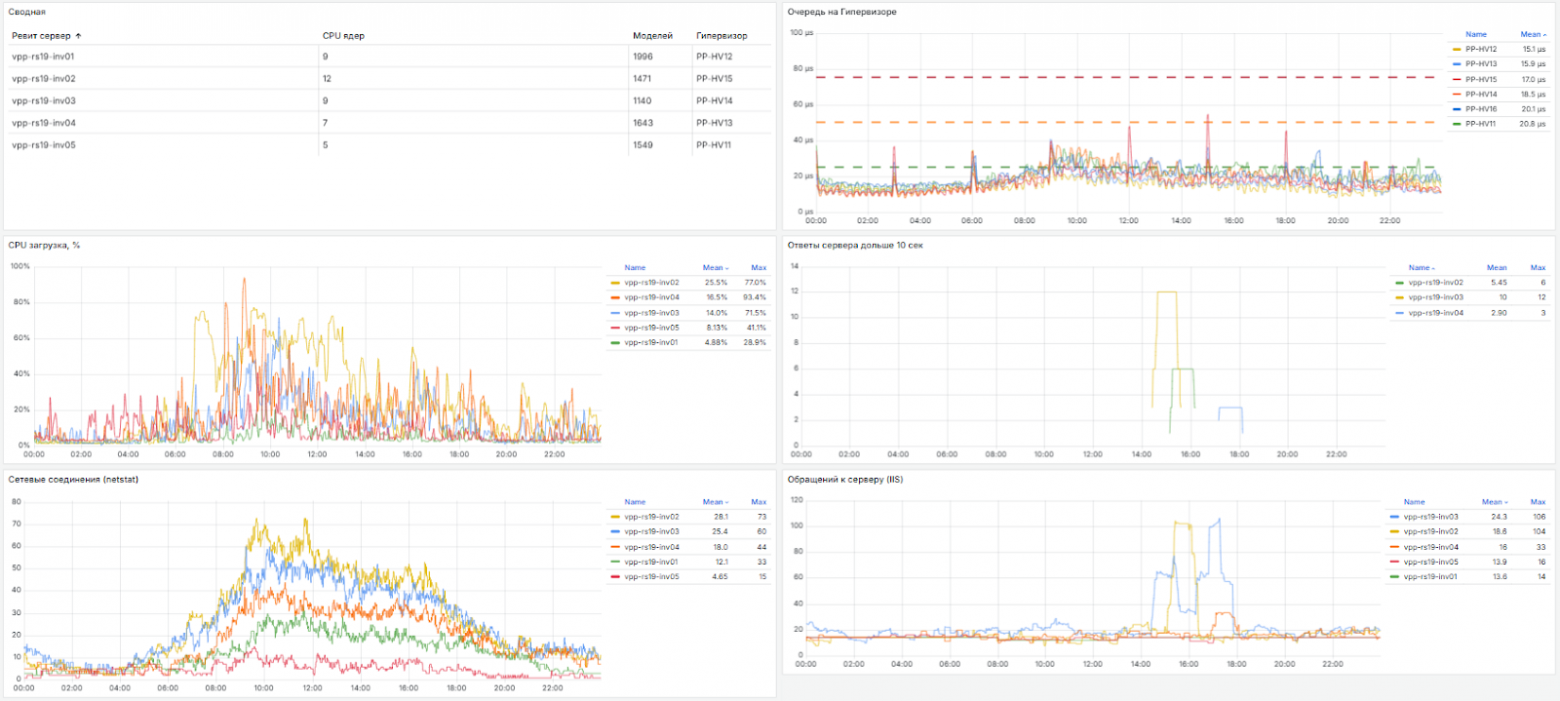Sort CPU загрузка legend by Mean

(x=712, y=268)
